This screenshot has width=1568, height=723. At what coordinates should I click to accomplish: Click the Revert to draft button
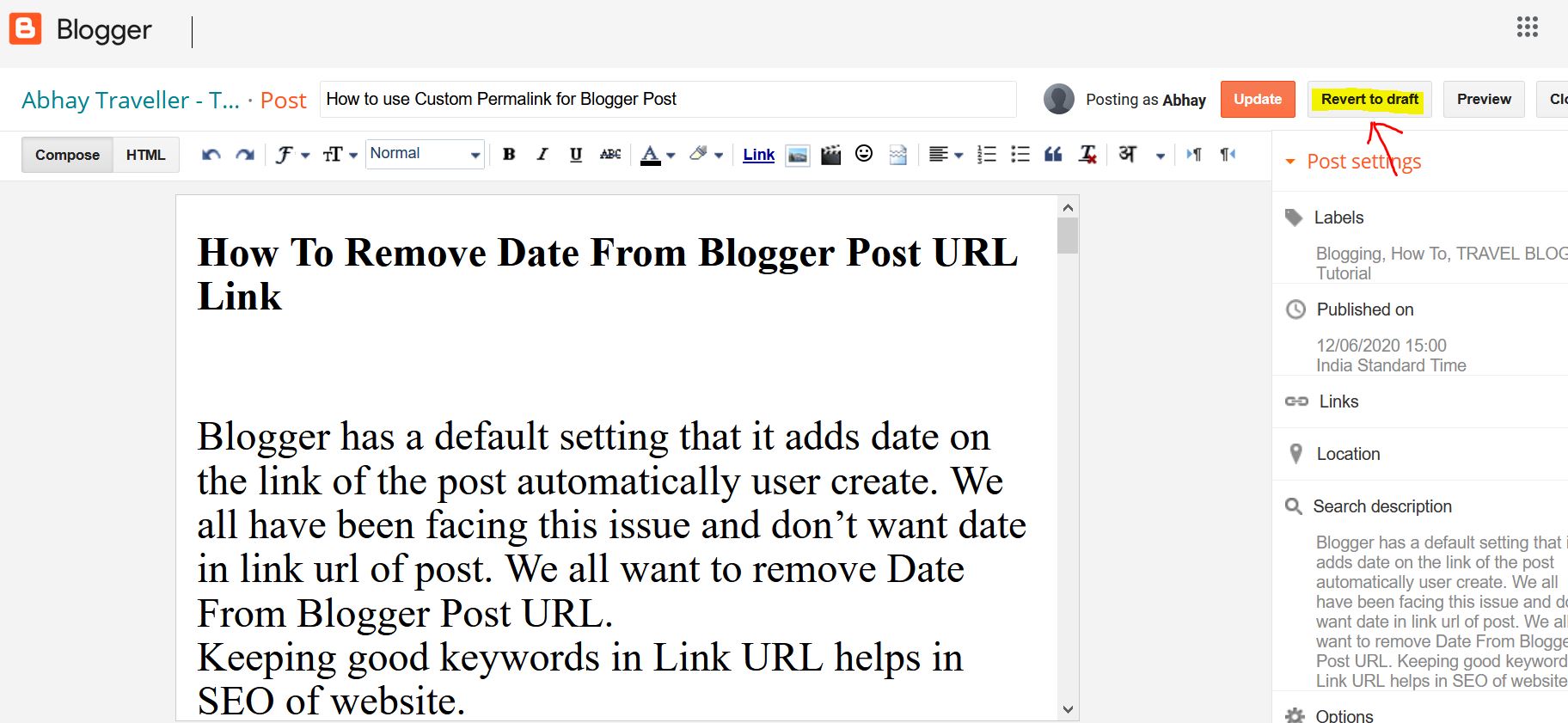[1369, 100]
